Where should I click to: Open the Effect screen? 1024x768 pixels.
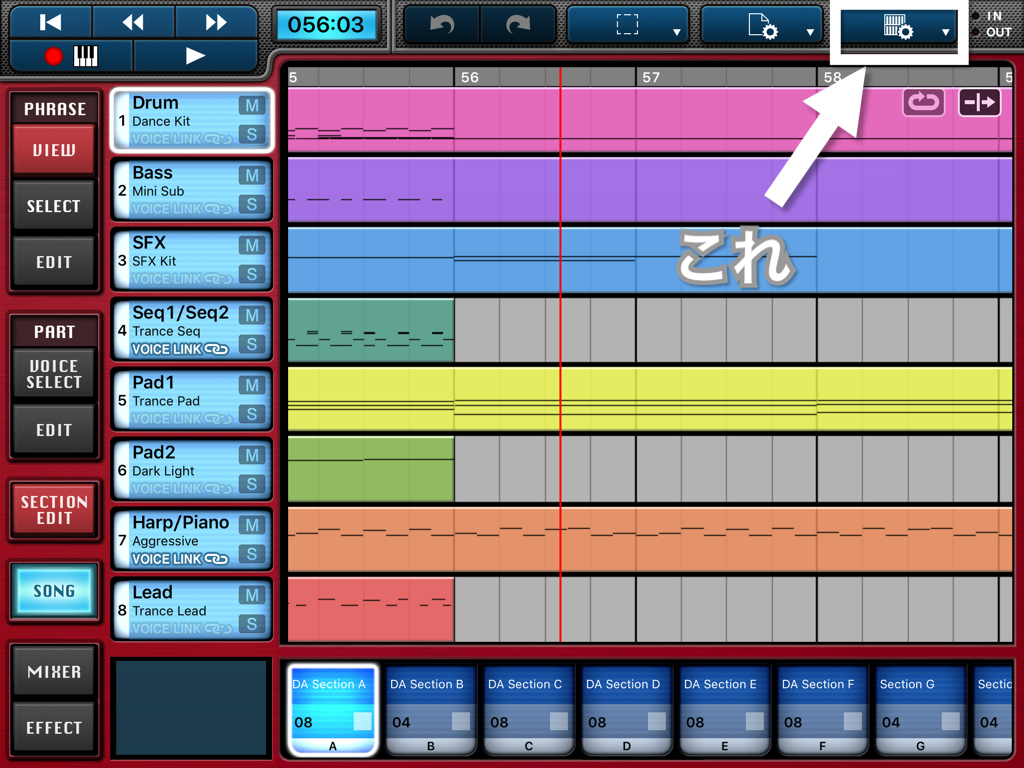point(54,728)
